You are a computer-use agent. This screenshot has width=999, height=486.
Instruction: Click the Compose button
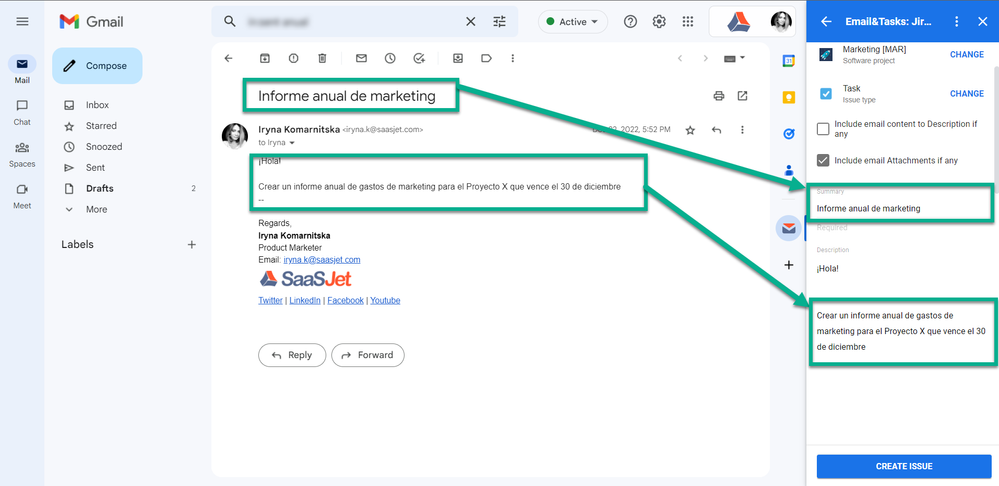(97, 66)
